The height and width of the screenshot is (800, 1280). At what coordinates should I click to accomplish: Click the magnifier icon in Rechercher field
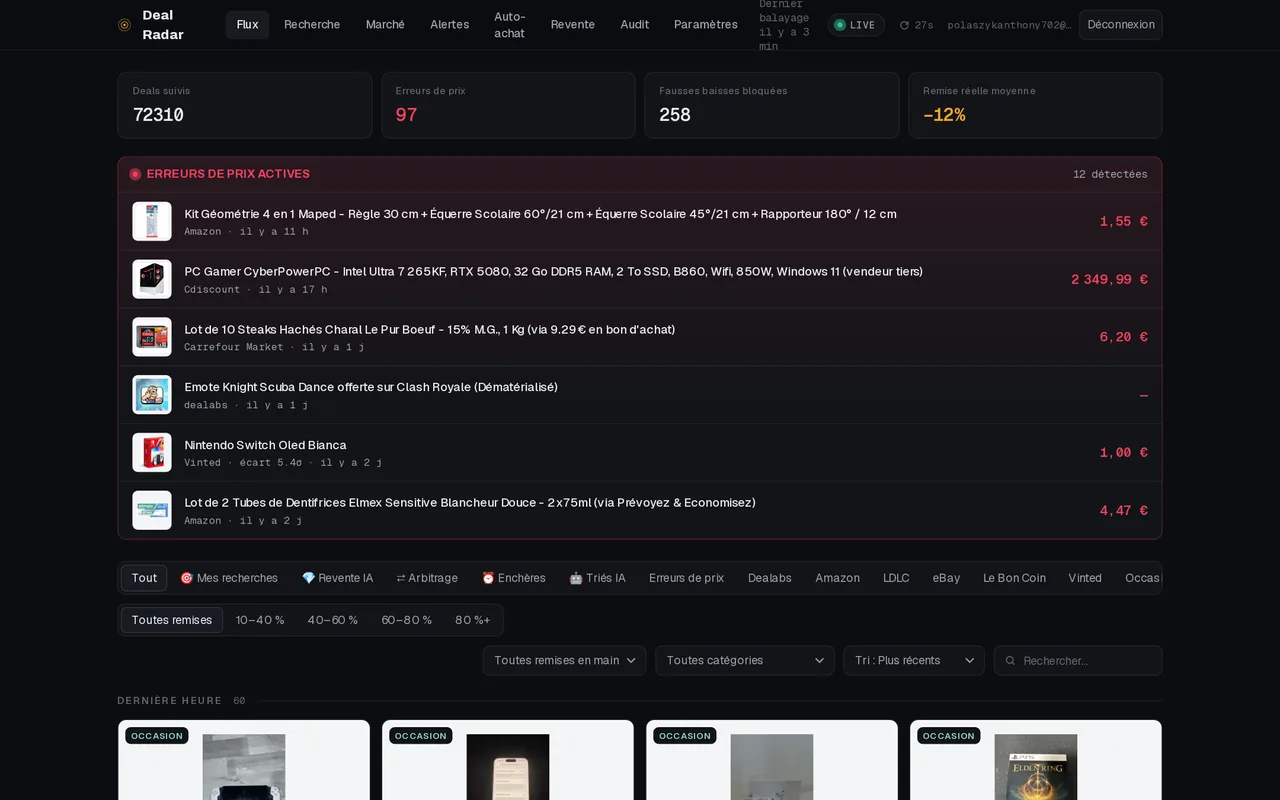[x=1010, y=661]
